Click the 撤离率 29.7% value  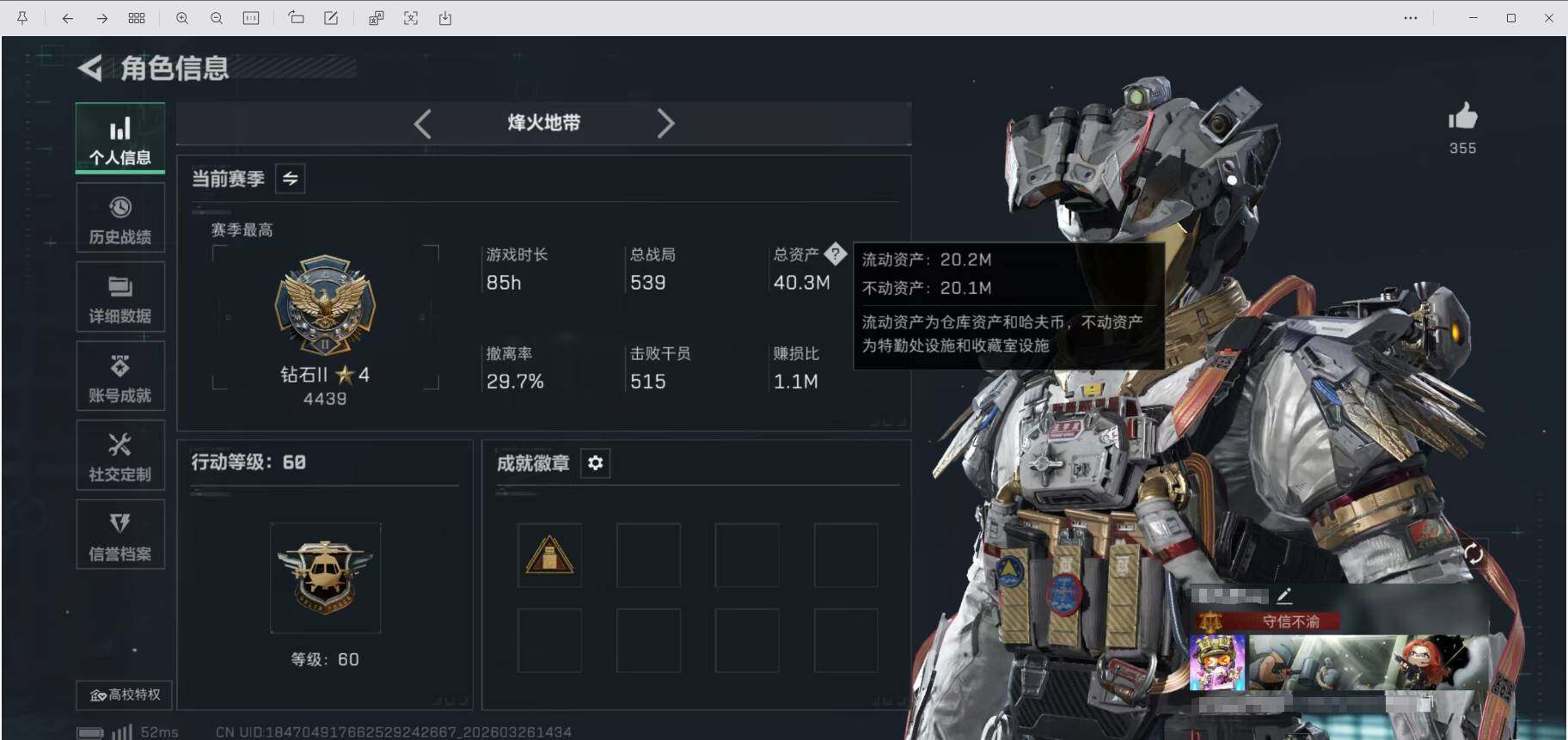click(515, 382)
